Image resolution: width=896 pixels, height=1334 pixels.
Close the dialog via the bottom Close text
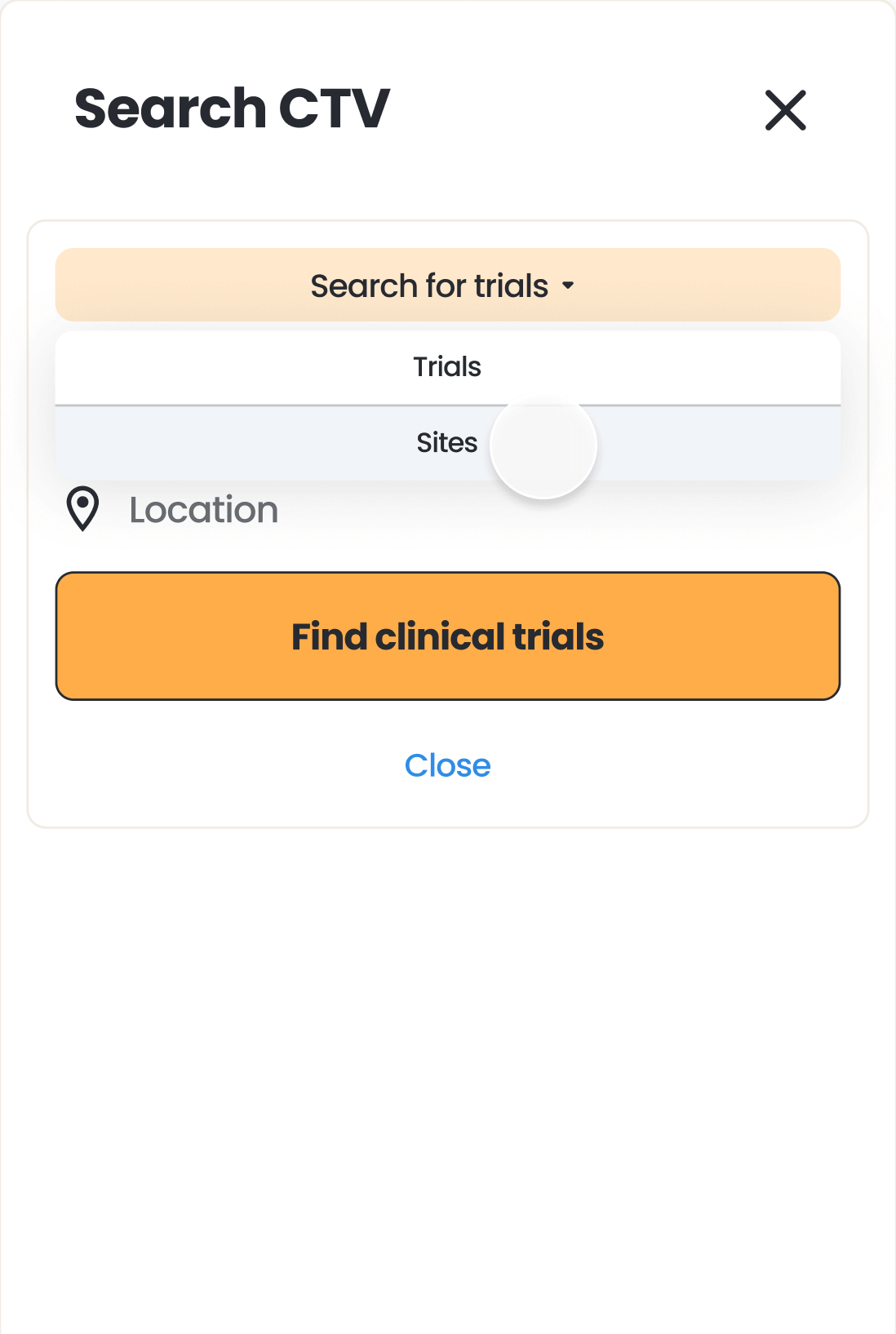[x=447, y=765]
